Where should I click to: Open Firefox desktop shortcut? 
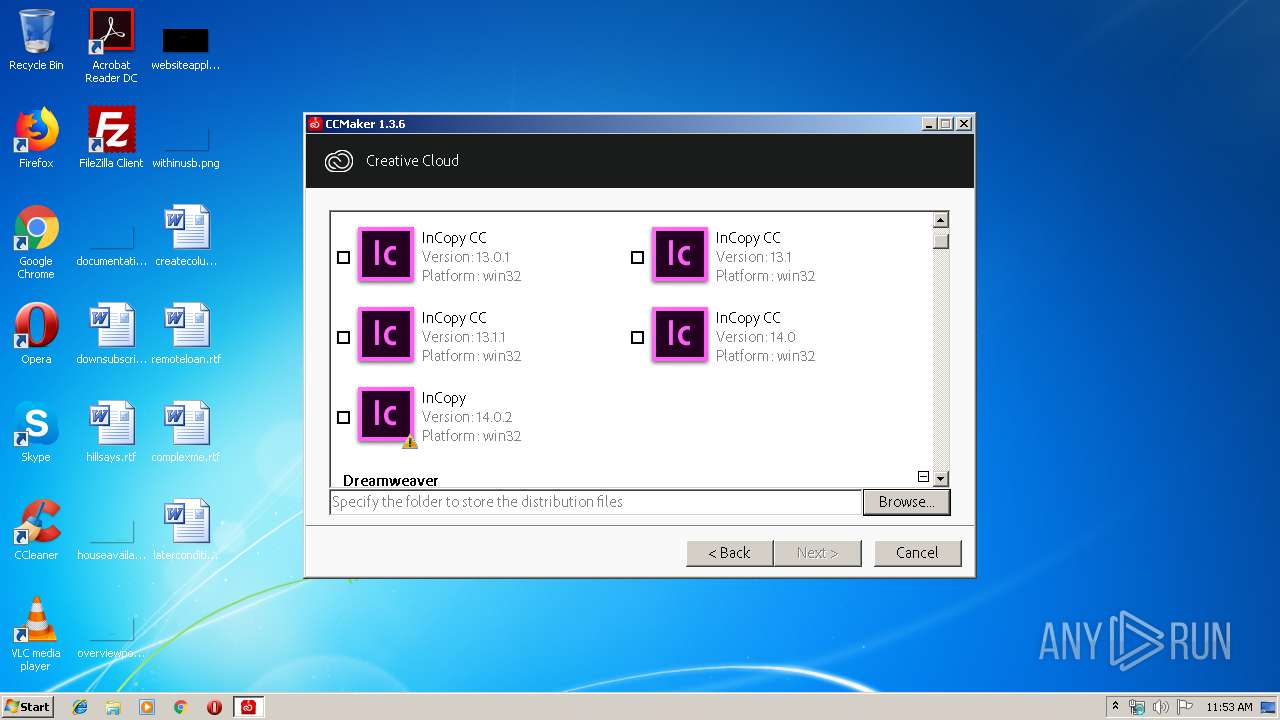[x=36, y=138]
